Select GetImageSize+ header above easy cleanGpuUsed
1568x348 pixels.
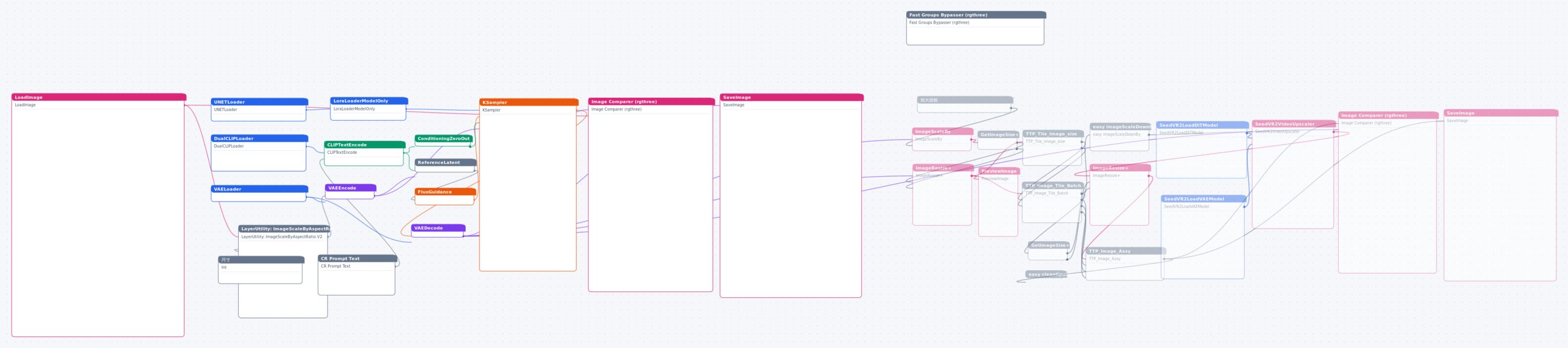point(1049,245)
